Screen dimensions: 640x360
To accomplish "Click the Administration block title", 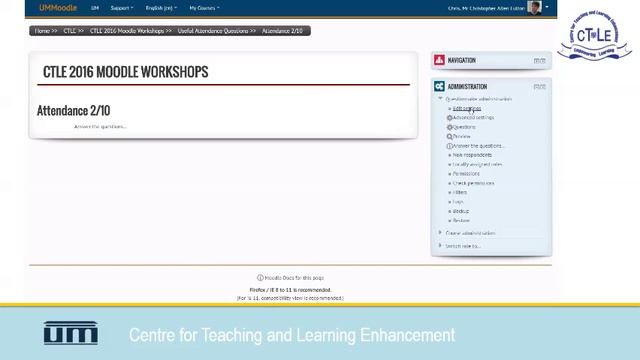I will 467,87.
